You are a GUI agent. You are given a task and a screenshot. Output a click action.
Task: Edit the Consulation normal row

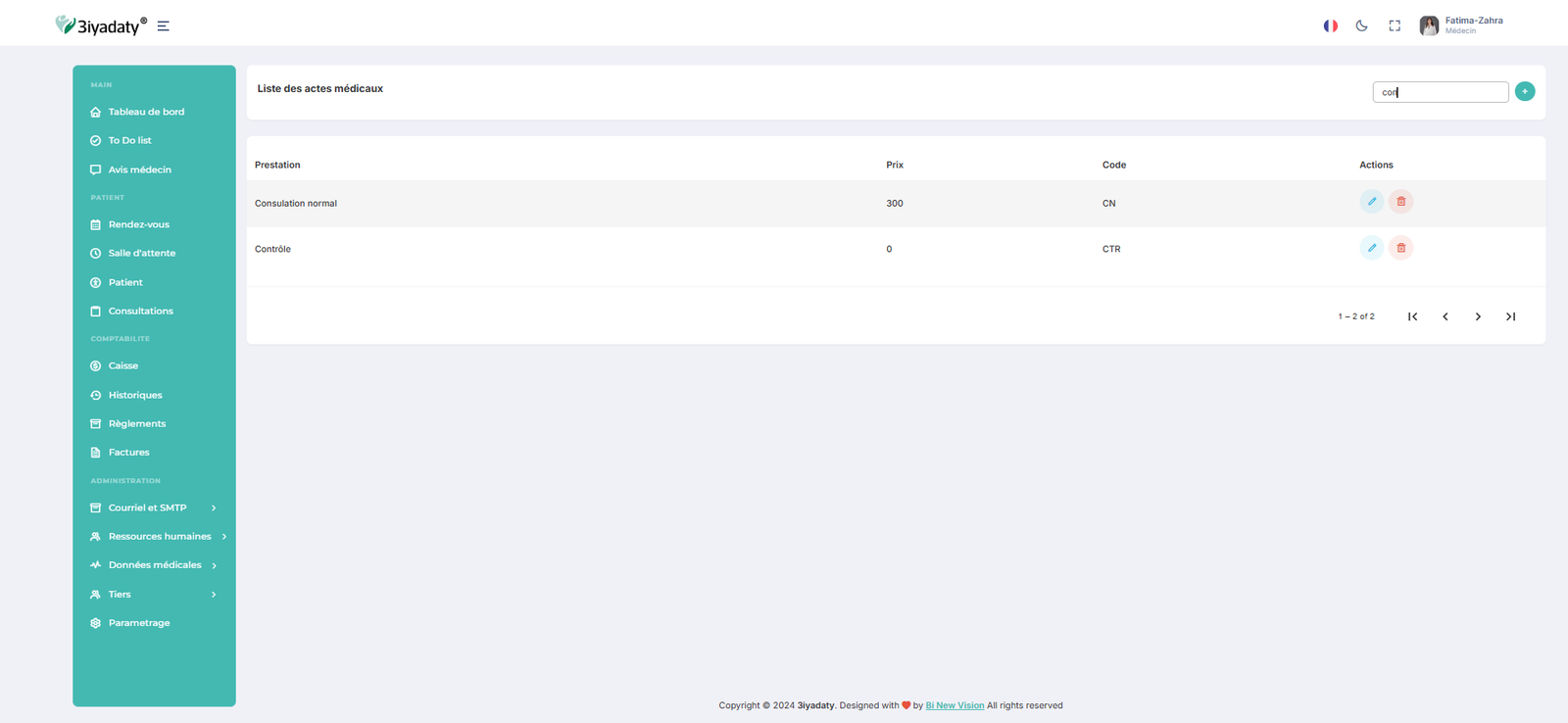tap(1371, 202)
